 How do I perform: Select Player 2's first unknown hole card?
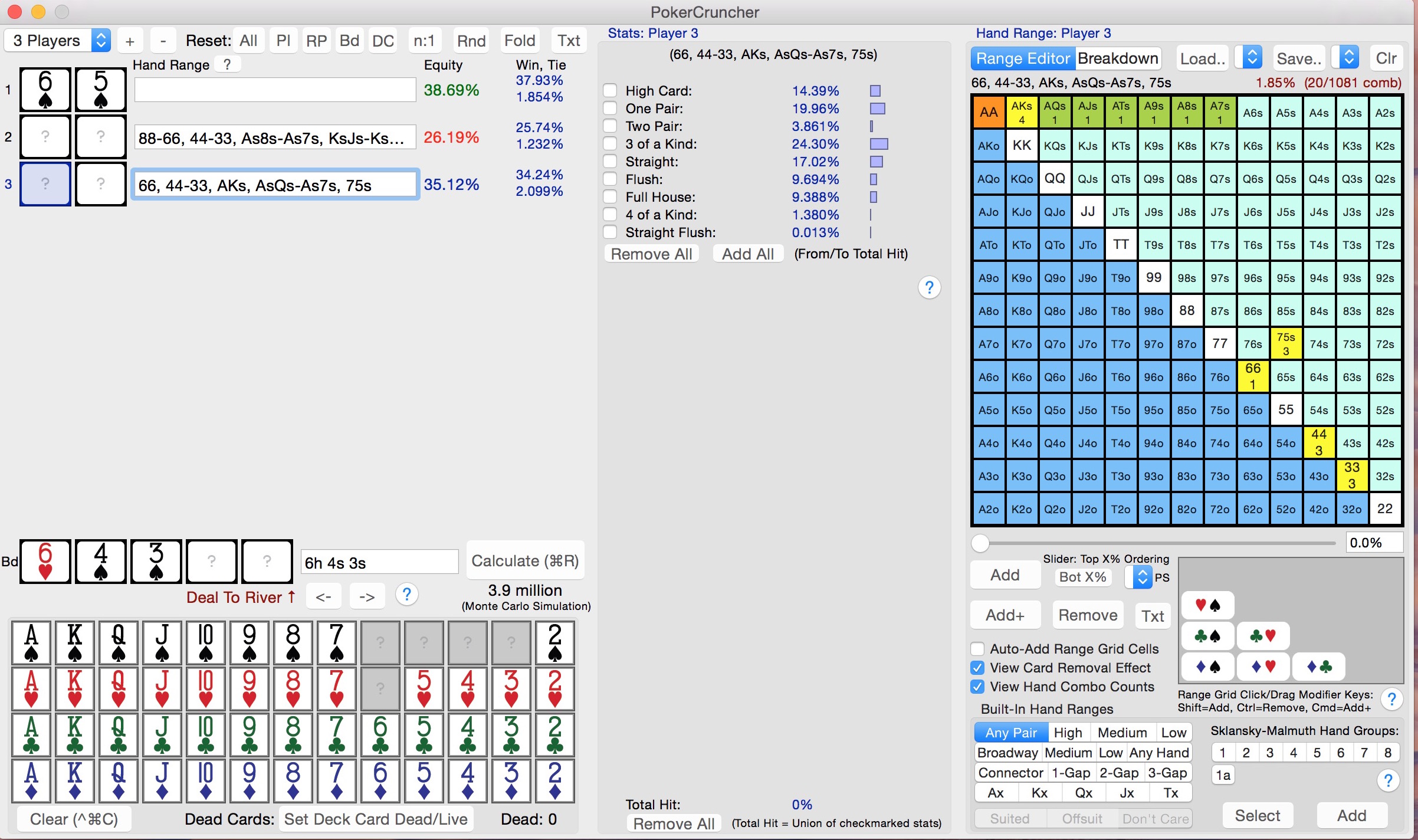coord(45,137)
